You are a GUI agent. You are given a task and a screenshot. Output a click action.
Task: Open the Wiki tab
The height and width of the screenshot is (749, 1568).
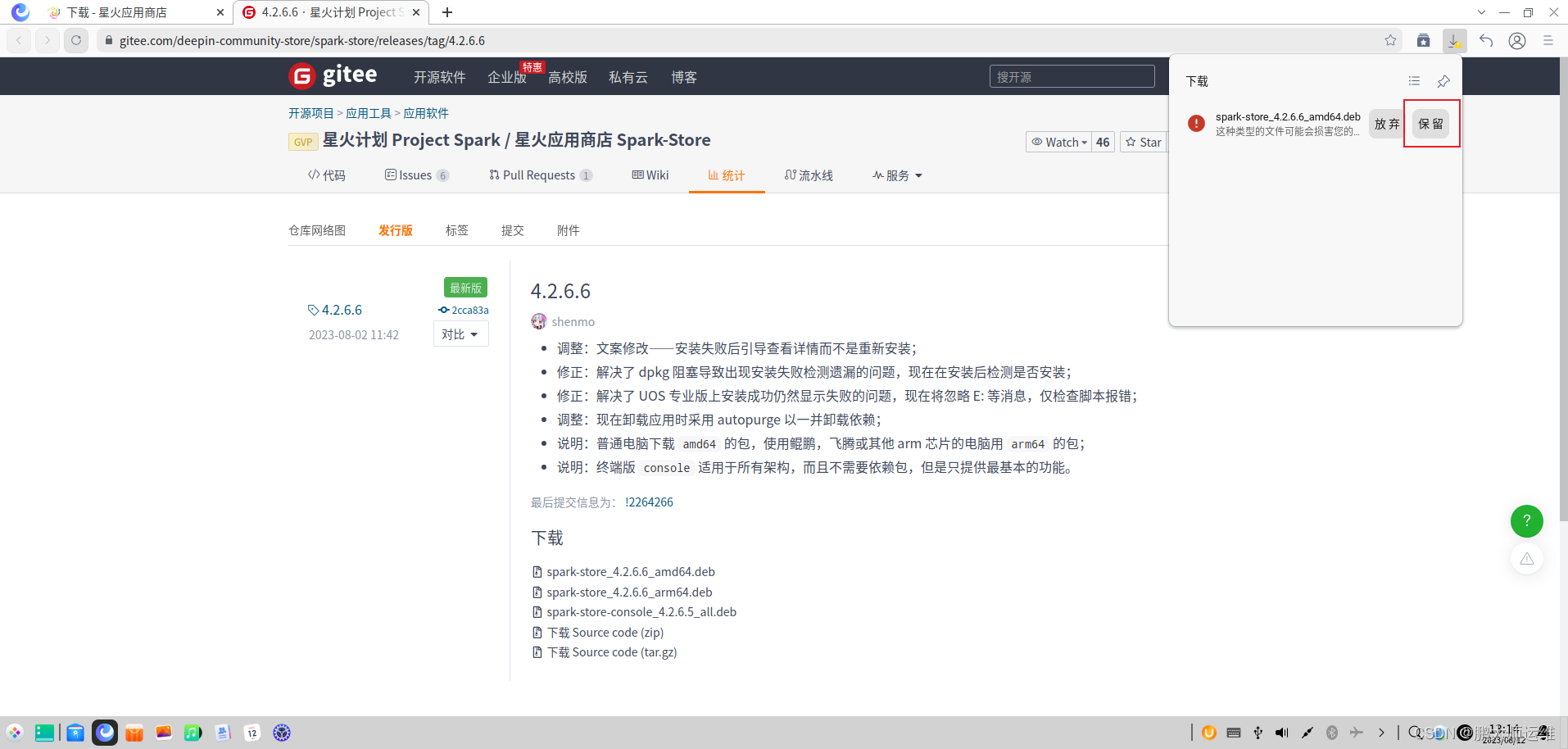(650, 175)
